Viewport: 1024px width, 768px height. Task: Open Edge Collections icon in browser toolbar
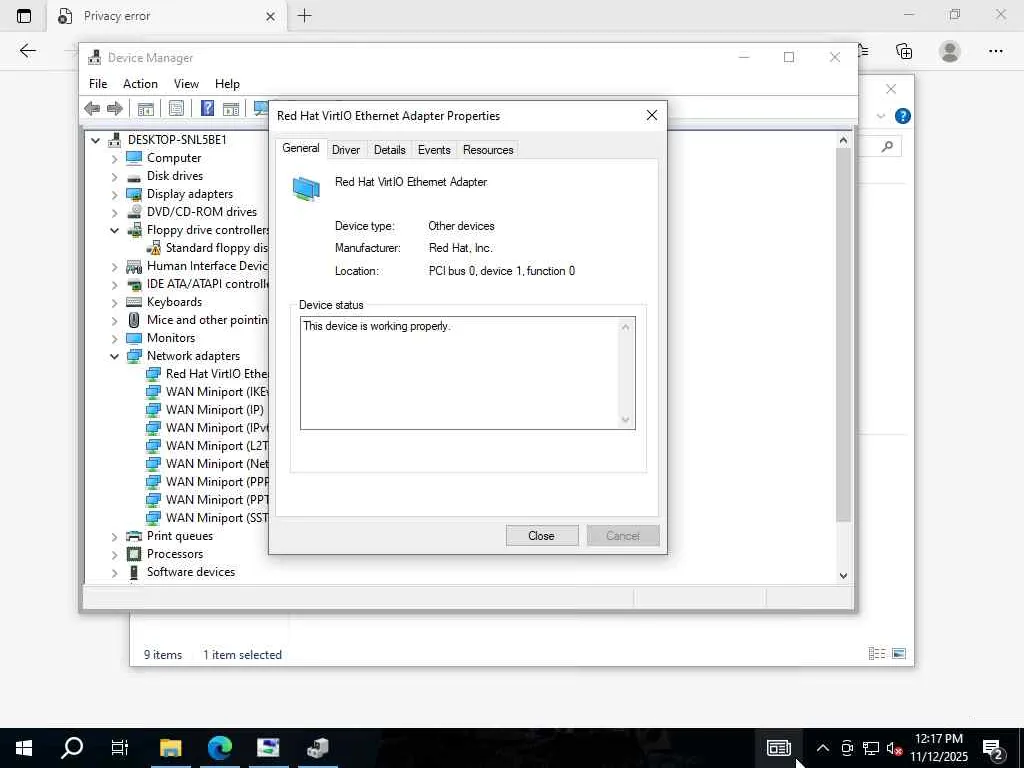904,51
